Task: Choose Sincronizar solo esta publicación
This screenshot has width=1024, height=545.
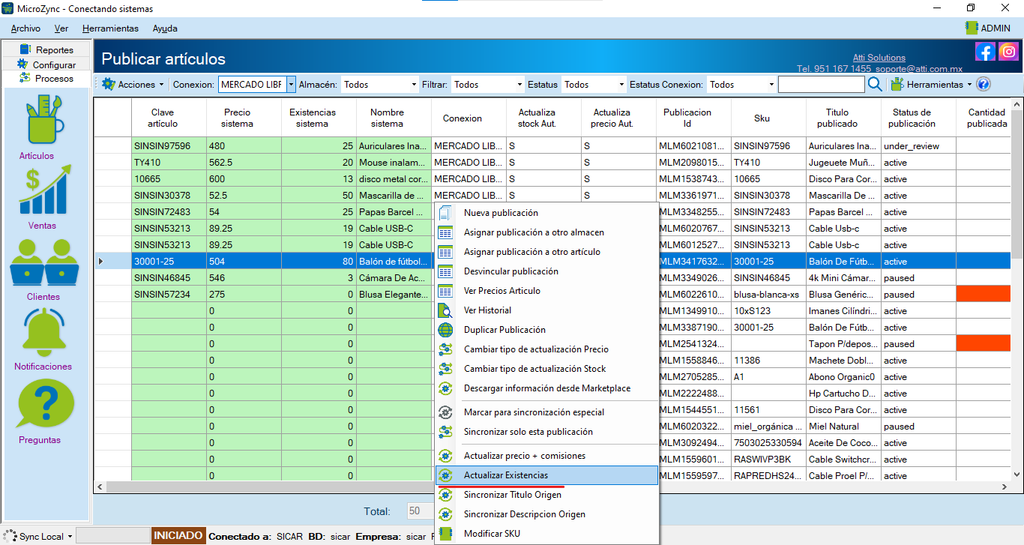Action: pyautogui.click(x=547, y=431)
